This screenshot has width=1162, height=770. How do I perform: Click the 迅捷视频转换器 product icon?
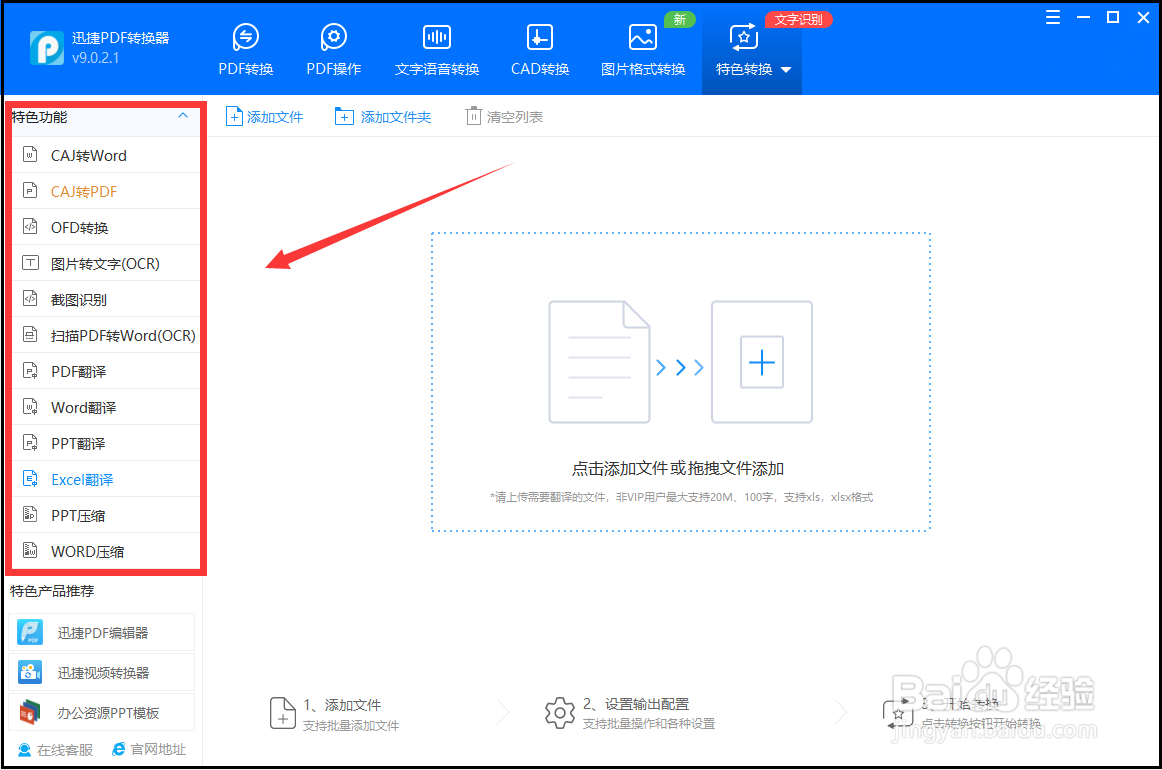(x=30, y=672)
